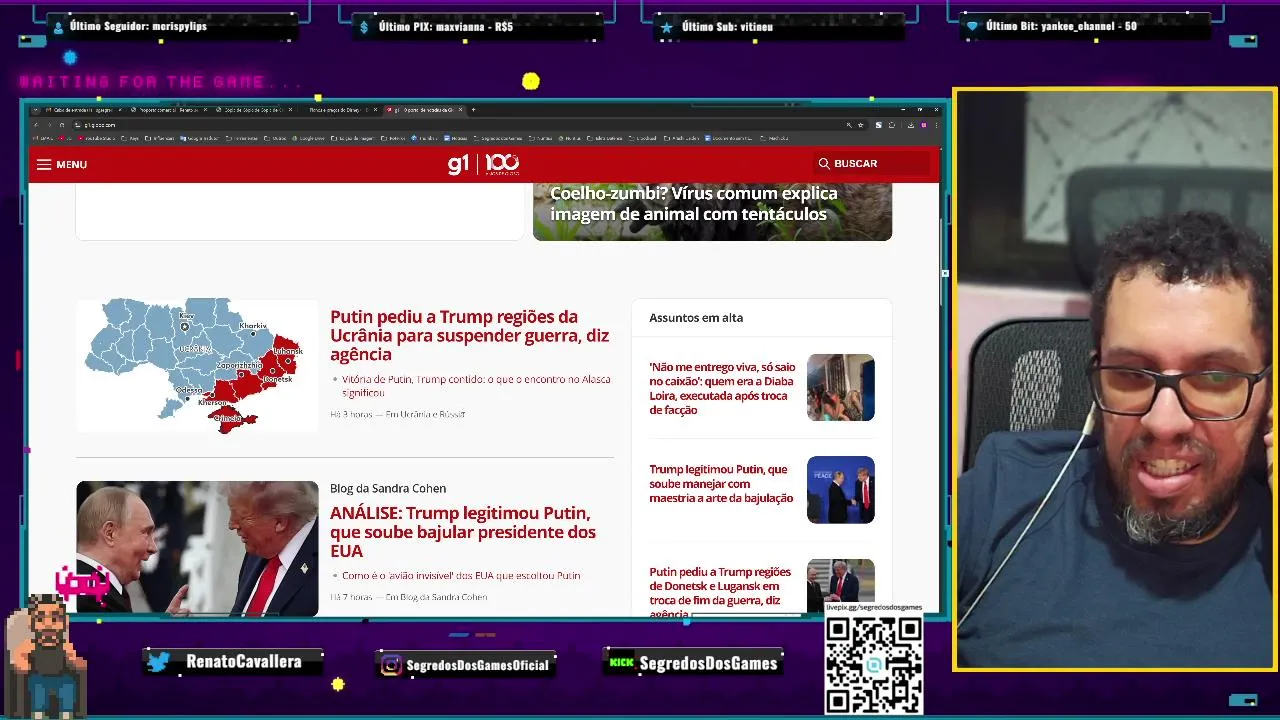Open trending Trump legitimou Putin story
The width and height of the screenshot is (1280, 720).
[721, 483]
